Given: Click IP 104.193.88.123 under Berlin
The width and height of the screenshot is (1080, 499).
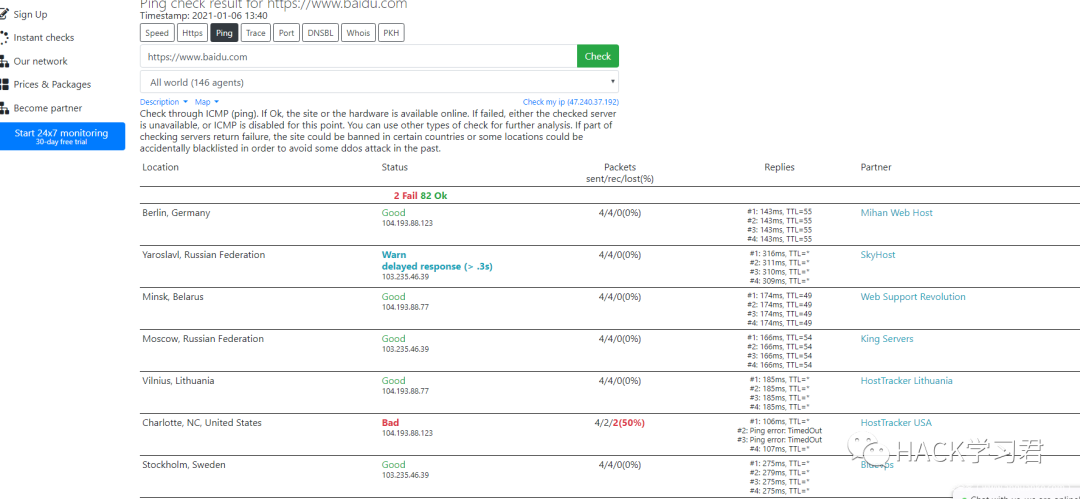Looking at the screenshot, I should 407,223.
